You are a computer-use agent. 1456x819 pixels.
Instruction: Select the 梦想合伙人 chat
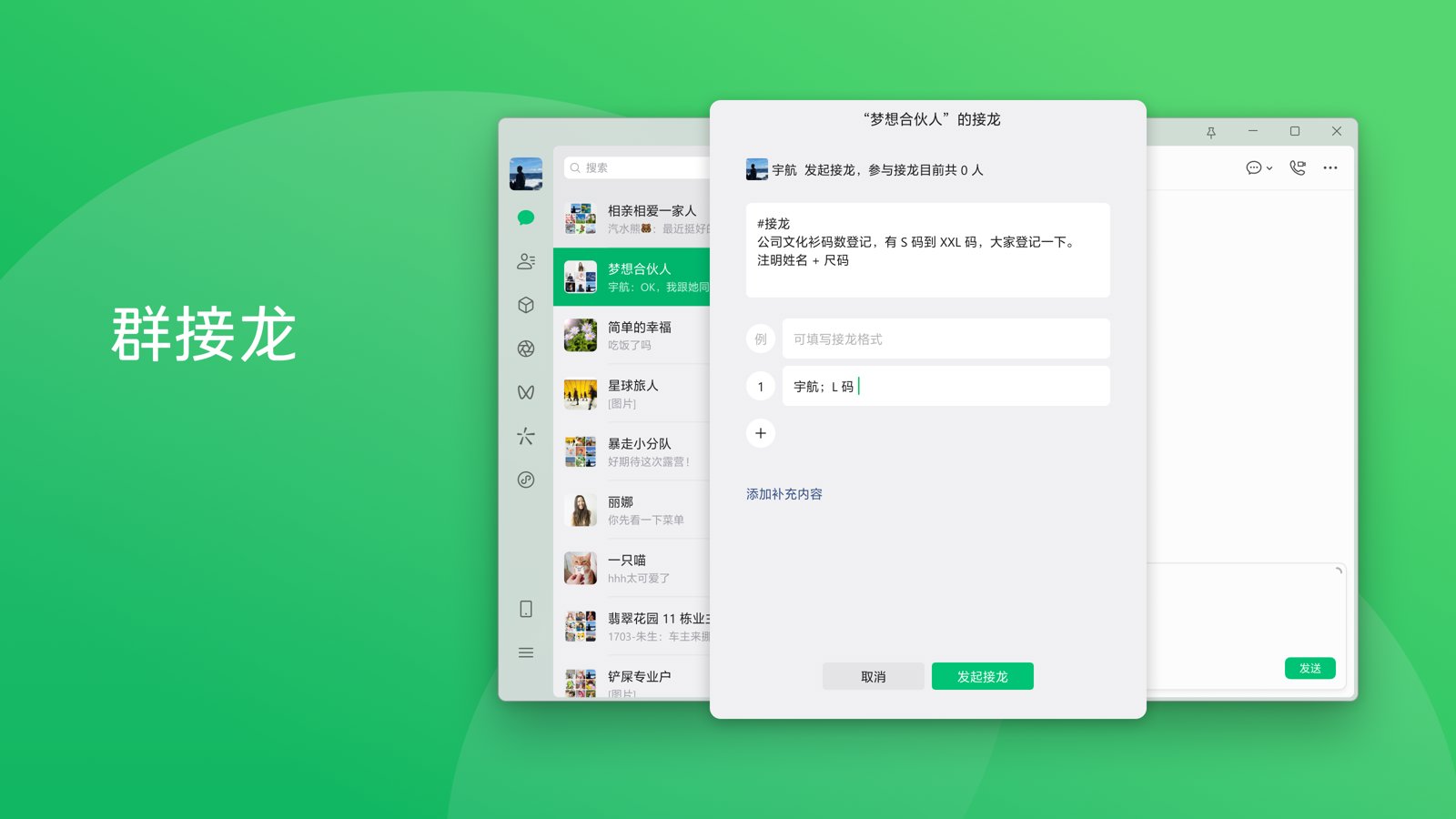[x=632, y=277]
